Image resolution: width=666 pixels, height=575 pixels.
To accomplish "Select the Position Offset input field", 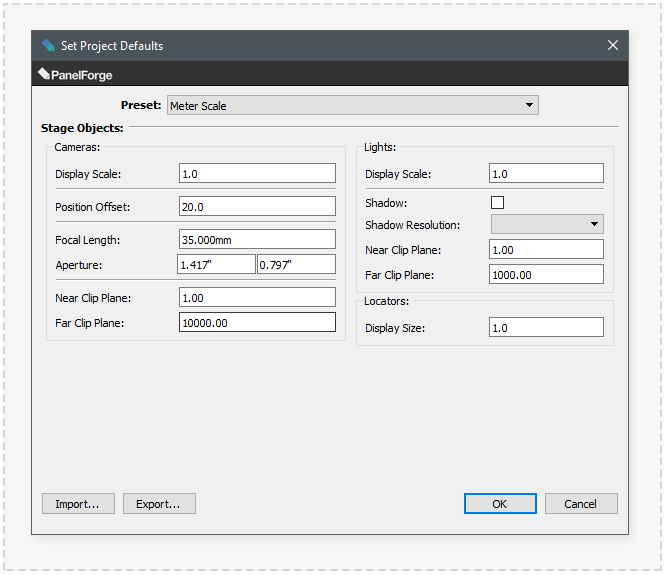I will click(x=257, y=206).
